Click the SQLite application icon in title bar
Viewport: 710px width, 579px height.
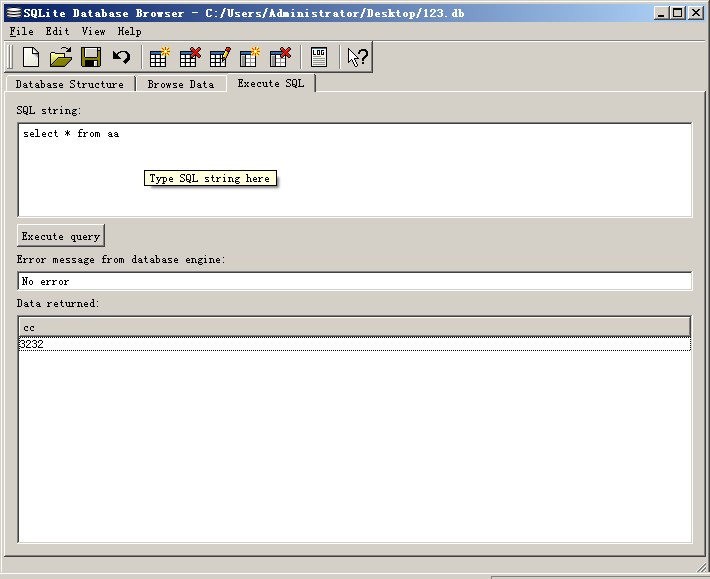coord(13,13)
